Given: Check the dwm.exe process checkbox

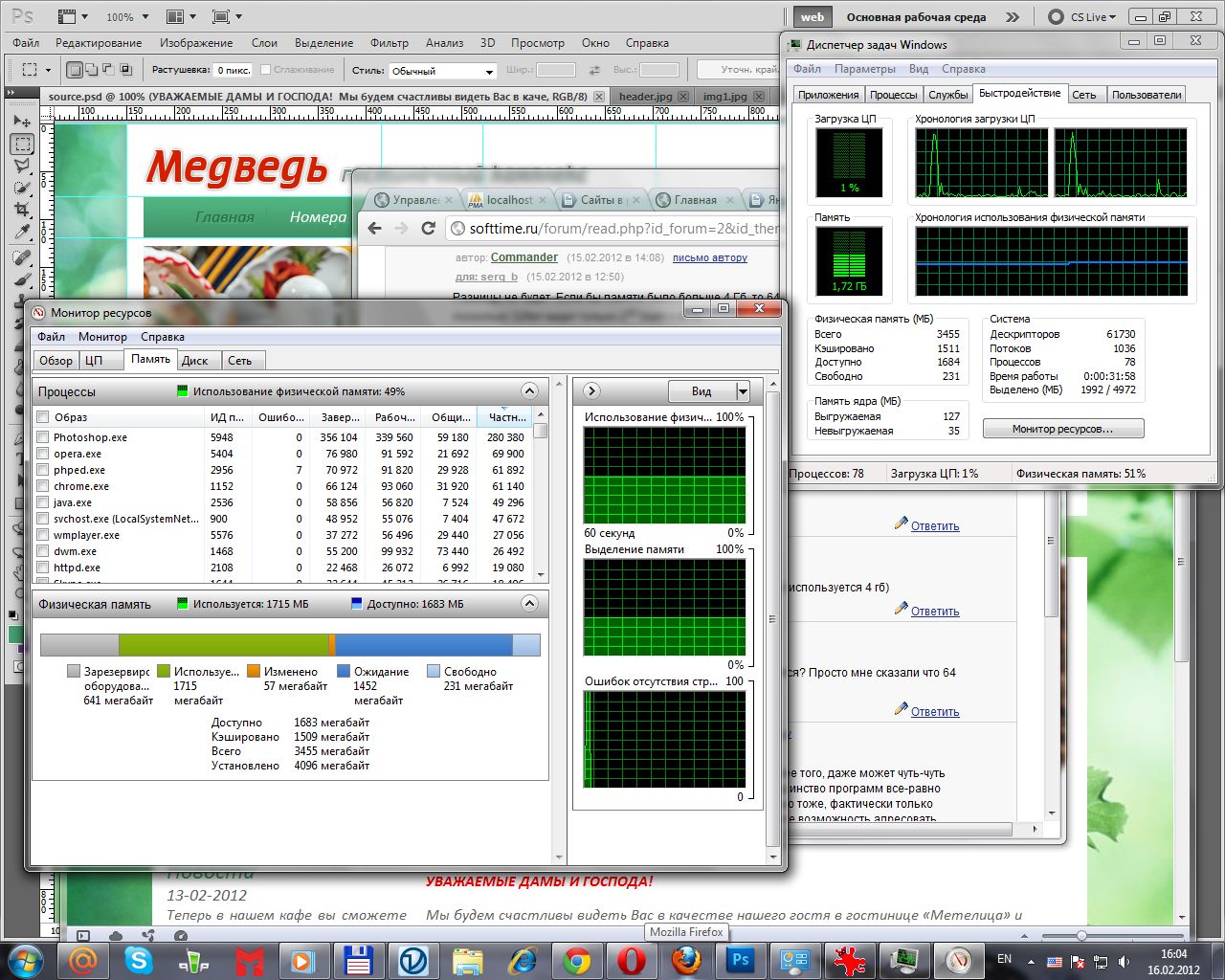Looking at the screenshot, I should point(42,551).
